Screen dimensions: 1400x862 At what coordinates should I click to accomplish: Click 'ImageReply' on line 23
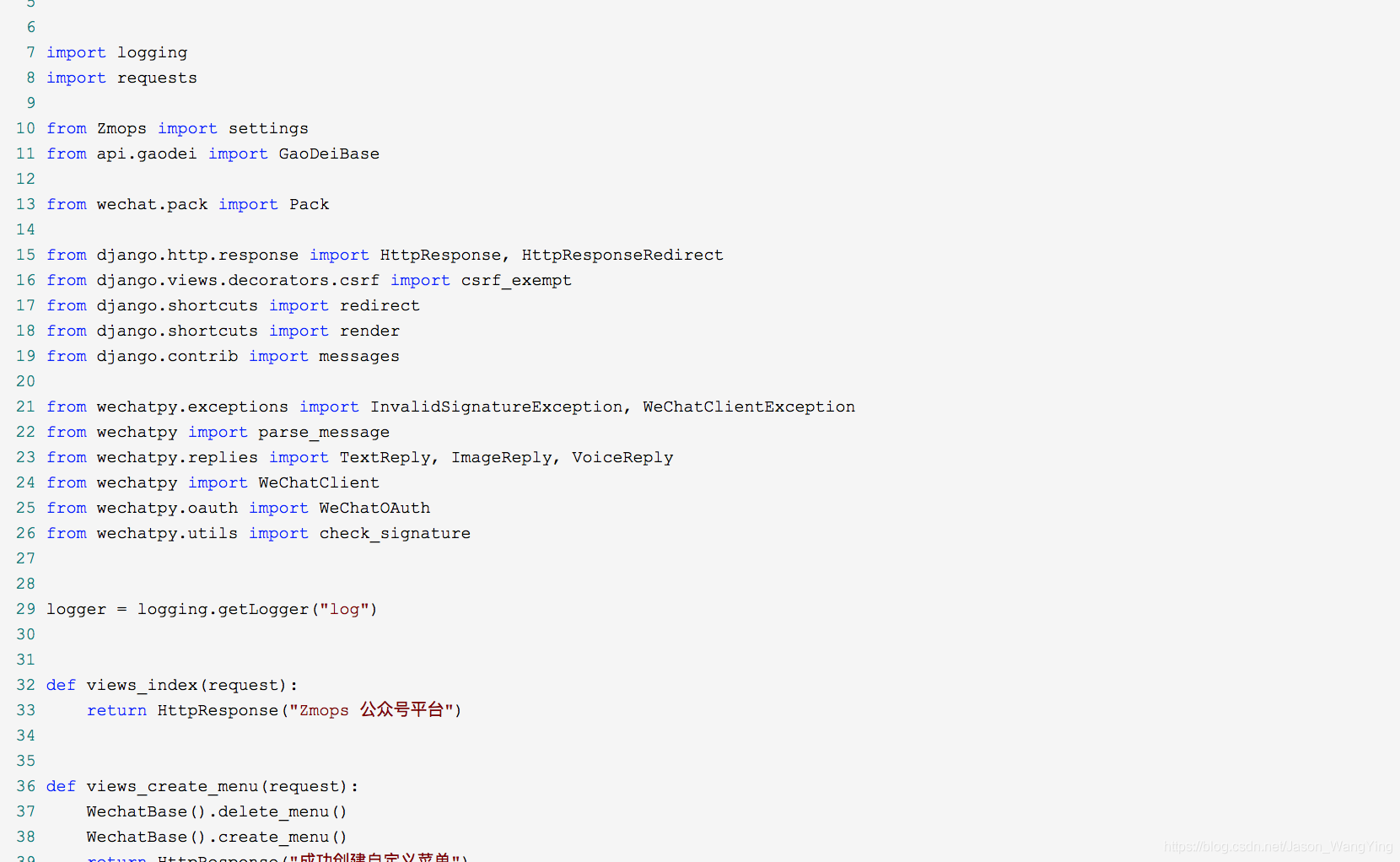502,457
